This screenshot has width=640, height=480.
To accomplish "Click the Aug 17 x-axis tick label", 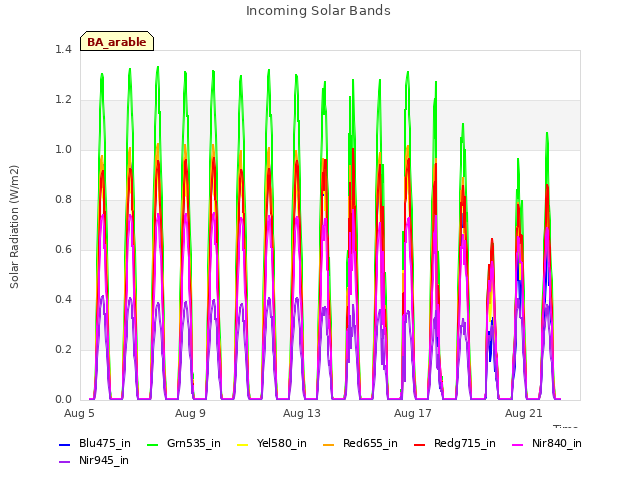I will [x=413, y=413].
